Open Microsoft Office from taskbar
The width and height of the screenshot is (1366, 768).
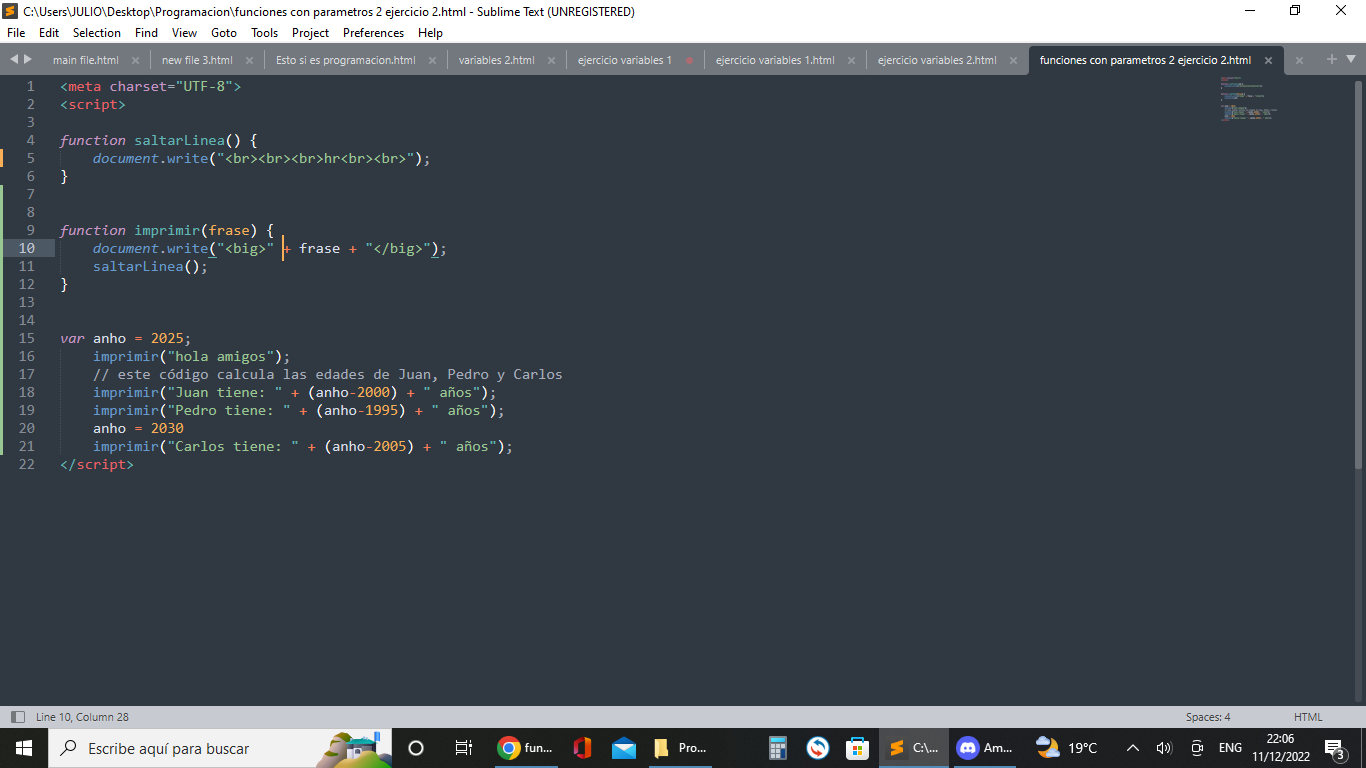[582, 748]
